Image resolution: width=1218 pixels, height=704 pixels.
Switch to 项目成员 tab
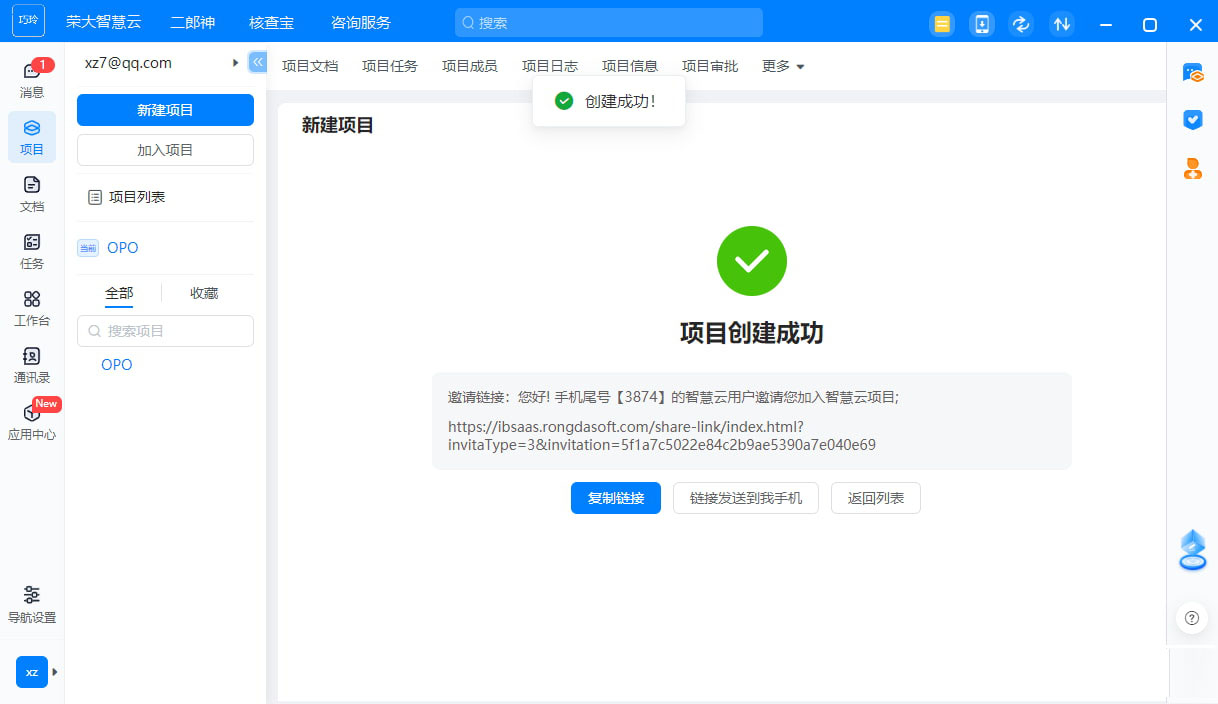point(469,66)
